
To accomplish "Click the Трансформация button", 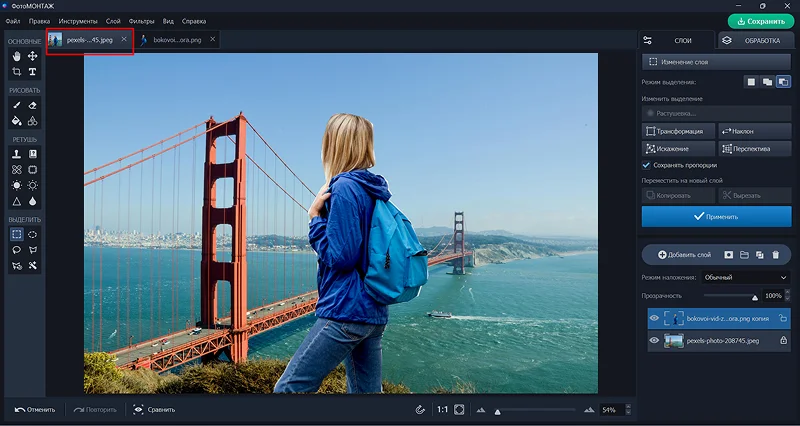I will click(679, 131).
